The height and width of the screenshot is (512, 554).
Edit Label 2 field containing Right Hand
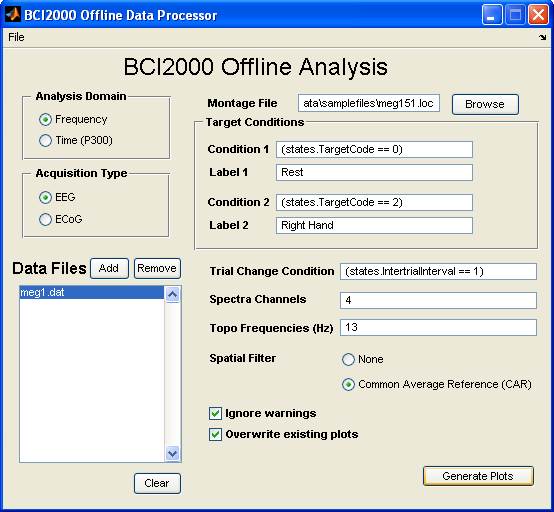374,225
